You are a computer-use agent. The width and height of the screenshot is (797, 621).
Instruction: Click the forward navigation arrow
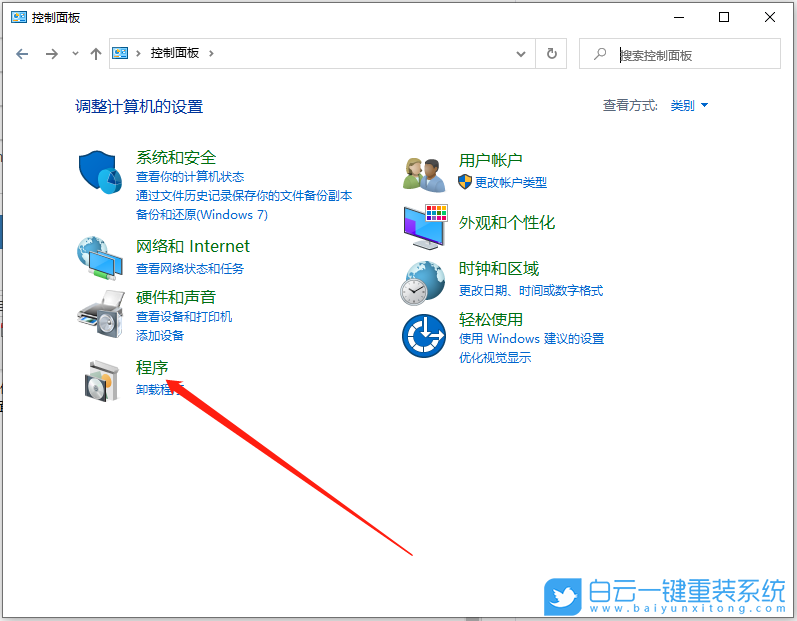tap(51, 54)
